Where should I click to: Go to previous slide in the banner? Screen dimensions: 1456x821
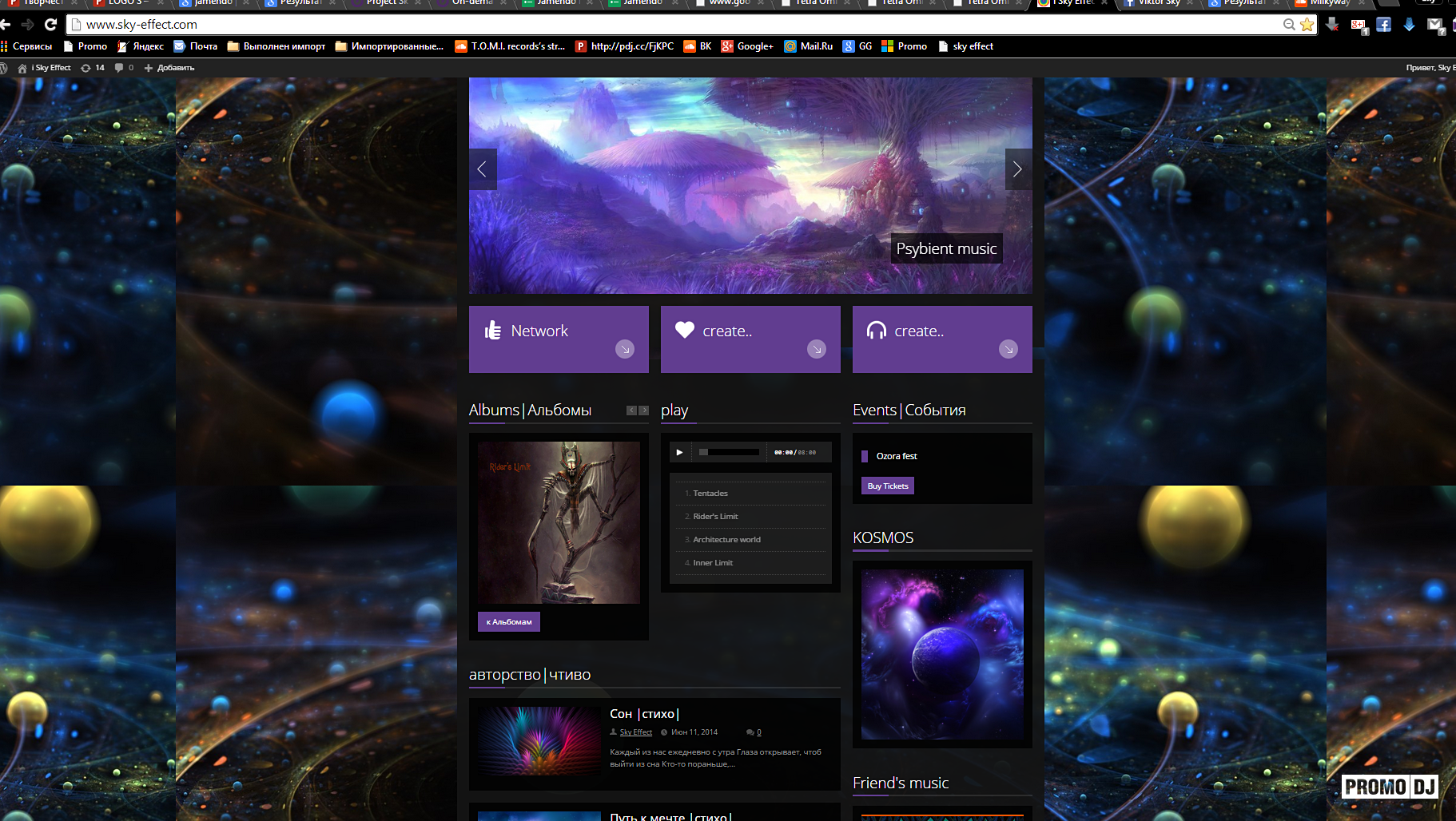[482, 169]
